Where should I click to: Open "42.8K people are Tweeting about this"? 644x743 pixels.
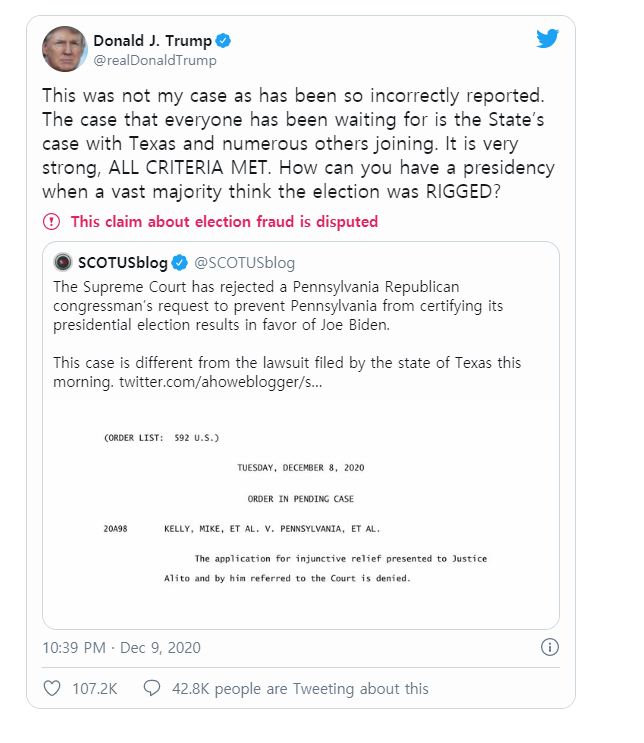pyautogui.click(x=300, y=689)
